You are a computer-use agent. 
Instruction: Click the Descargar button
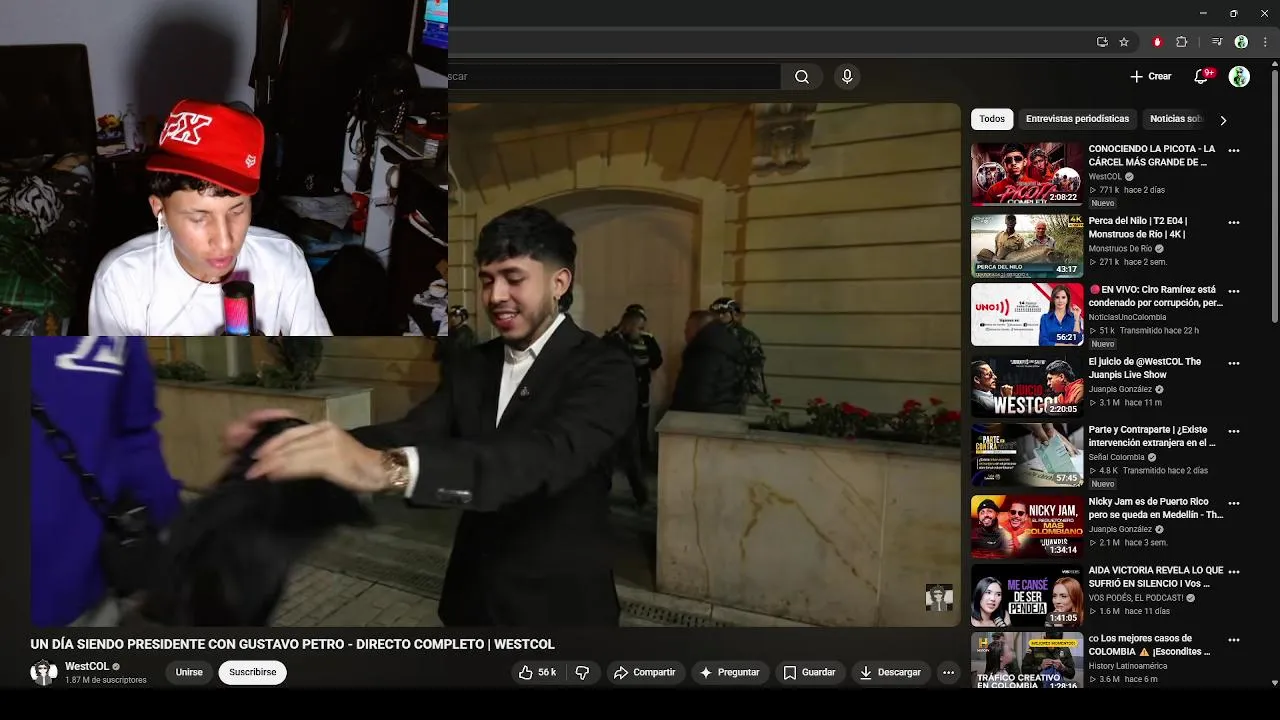coord(890,673)
